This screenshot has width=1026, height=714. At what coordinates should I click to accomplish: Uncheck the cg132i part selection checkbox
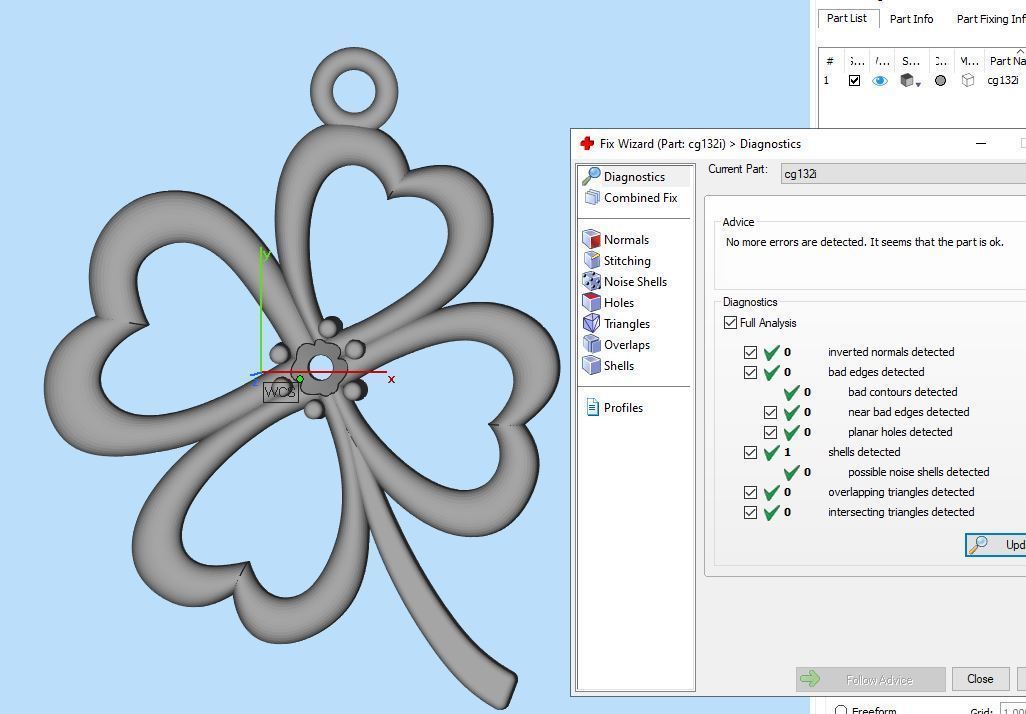854,80
